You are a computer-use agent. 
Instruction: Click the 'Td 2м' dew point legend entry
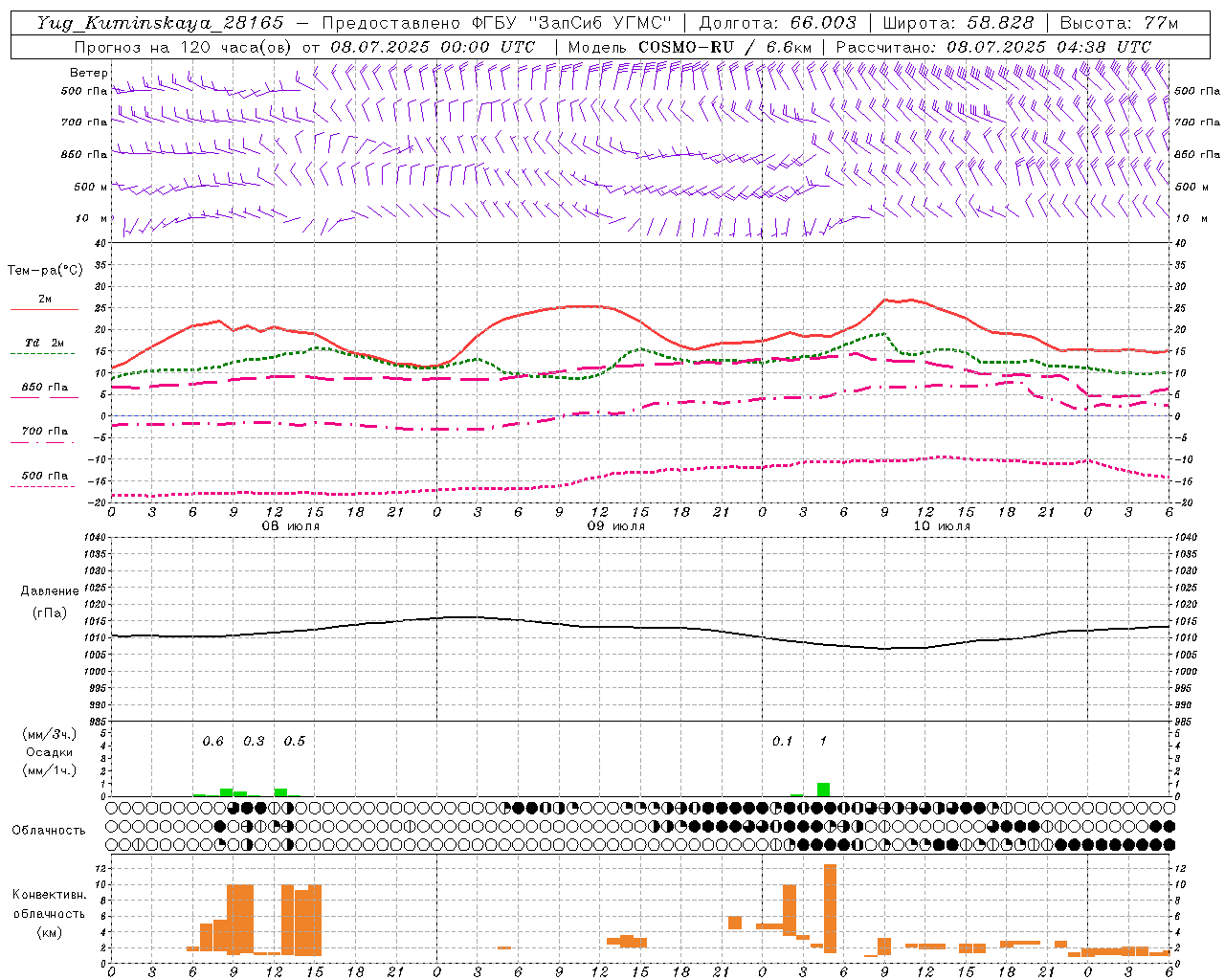click(x=45, y=343)
